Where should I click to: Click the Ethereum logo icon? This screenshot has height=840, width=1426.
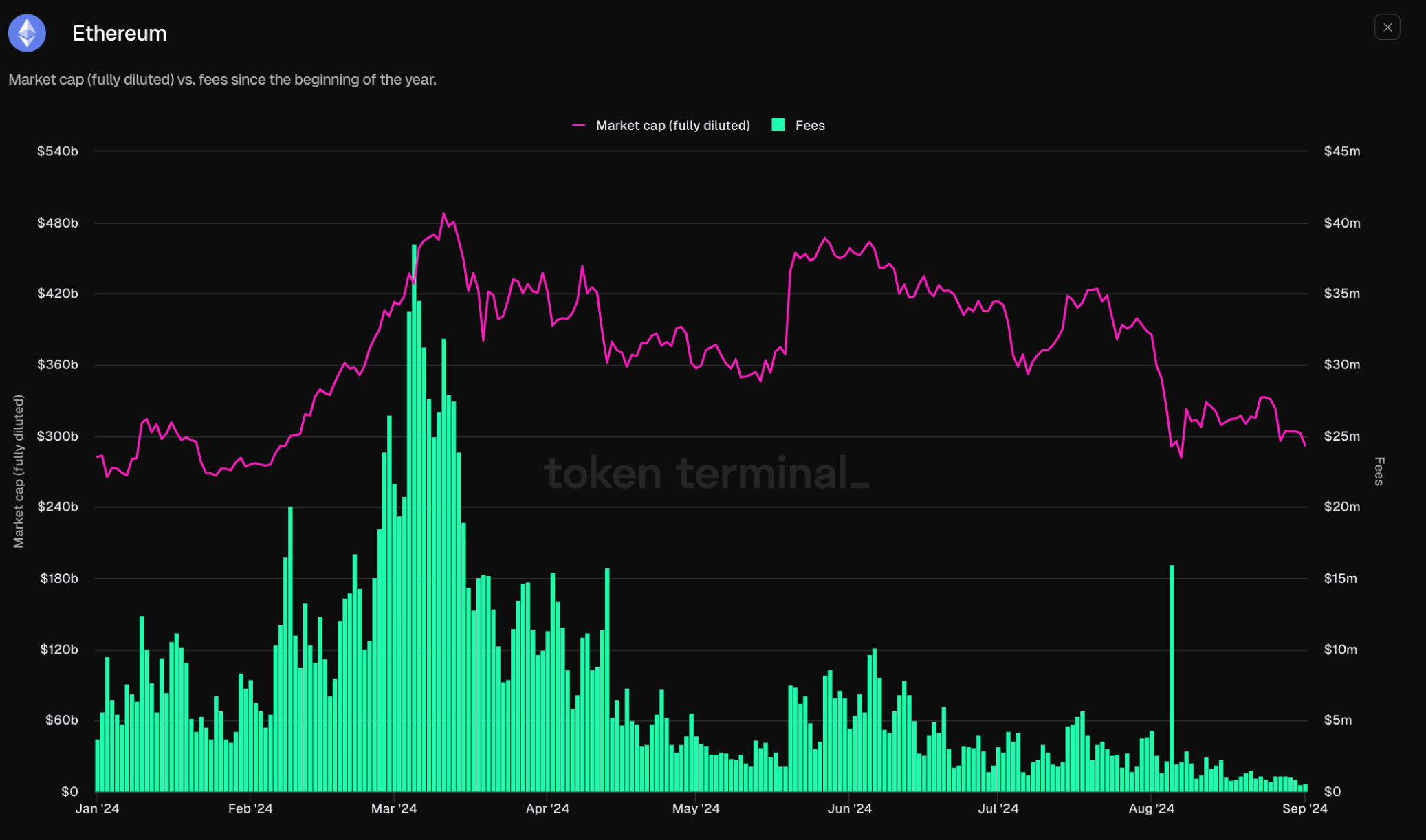pos(27,32)
